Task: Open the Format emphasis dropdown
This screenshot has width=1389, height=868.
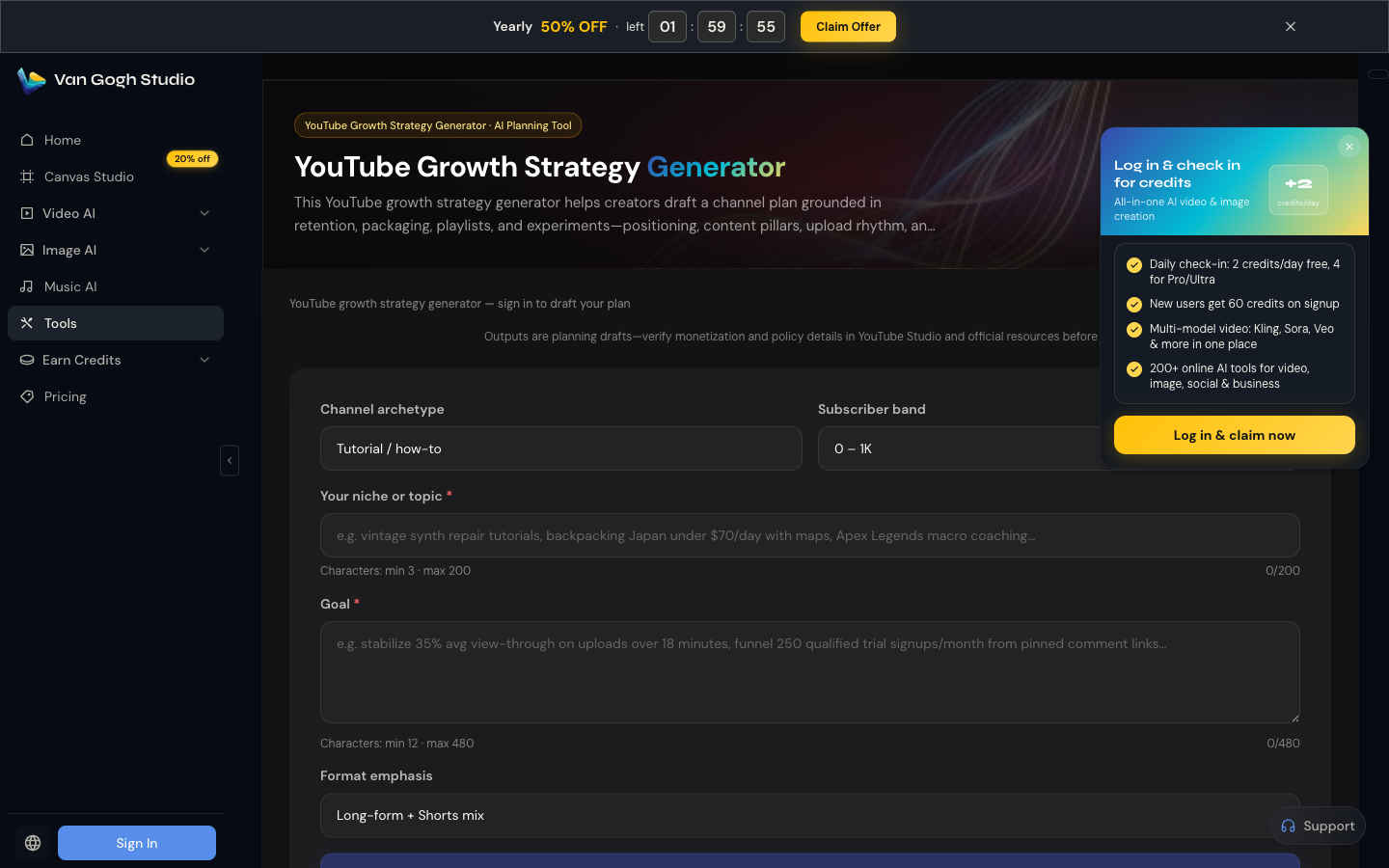Action: pos(810,816)
